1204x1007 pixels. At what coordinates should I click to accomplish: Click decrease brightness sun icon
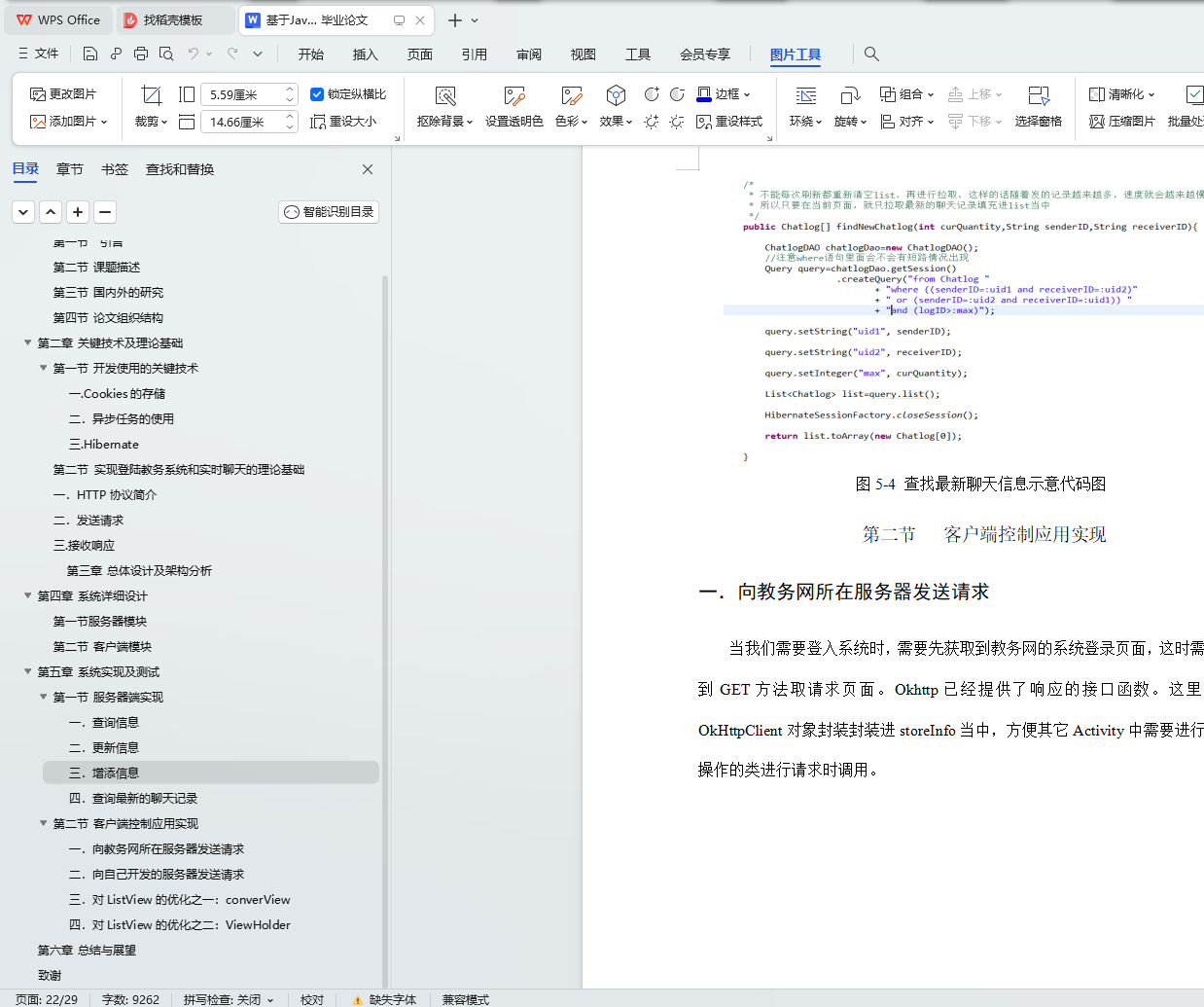pos(677,122)
